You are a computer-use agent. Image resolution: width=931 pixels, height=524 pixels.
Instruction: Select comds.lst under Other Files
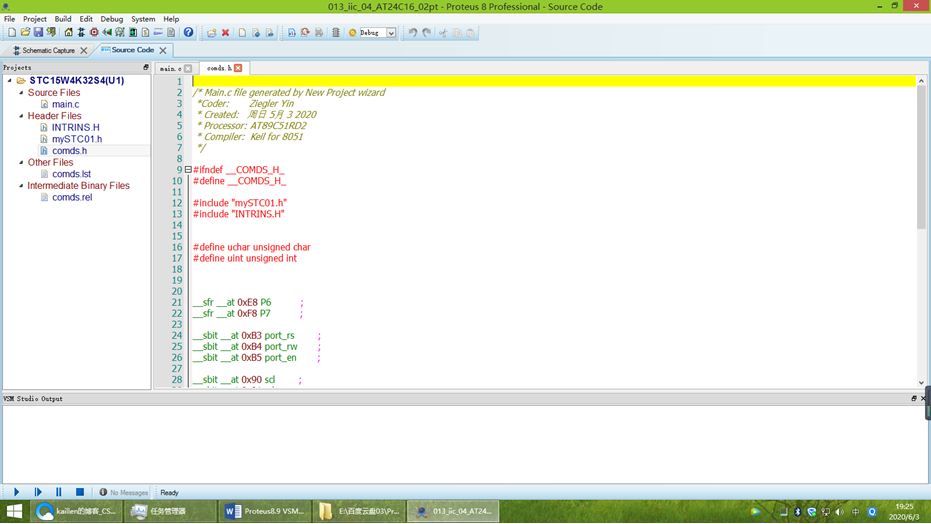71,174
